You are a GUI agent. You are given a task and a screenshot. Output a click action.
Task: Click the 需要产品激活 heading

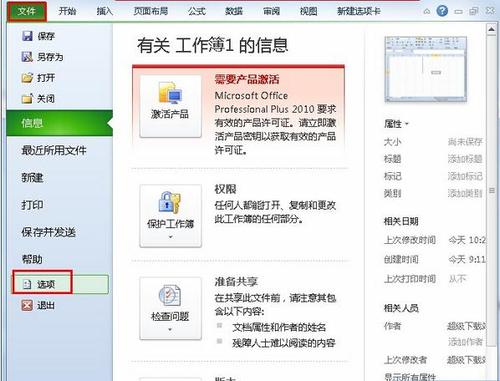(x=247, y=79)
